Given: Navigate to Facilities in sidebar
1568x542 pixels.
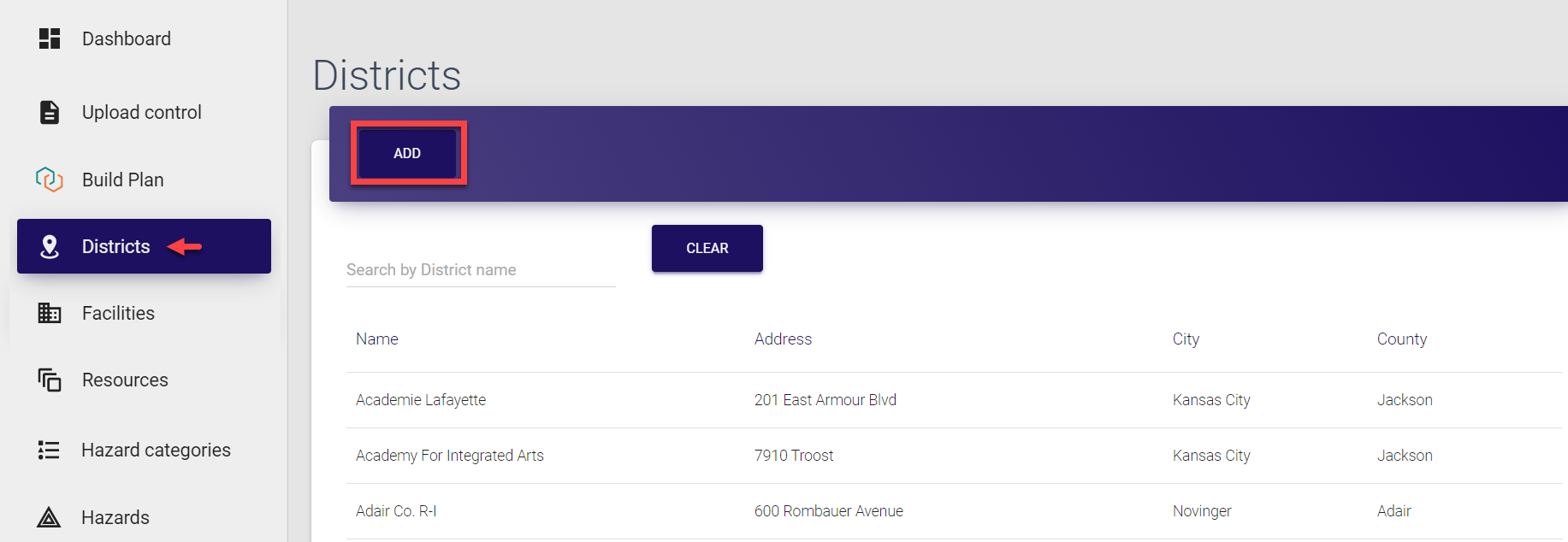Looking at the screenshot, I should [118, 313].
